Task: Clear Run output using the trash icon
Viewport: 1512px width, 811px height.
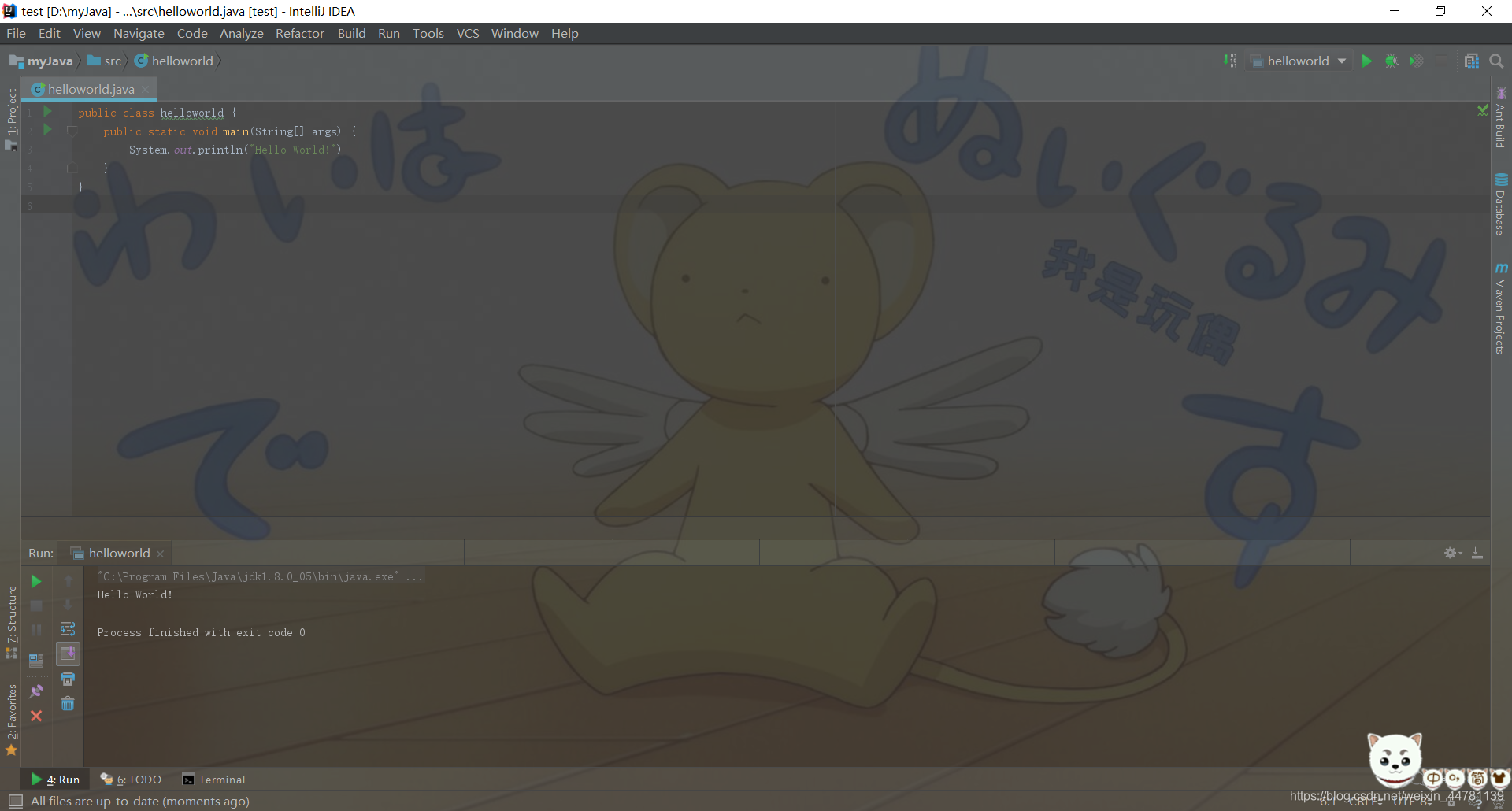Action: [x=68, y=703]
